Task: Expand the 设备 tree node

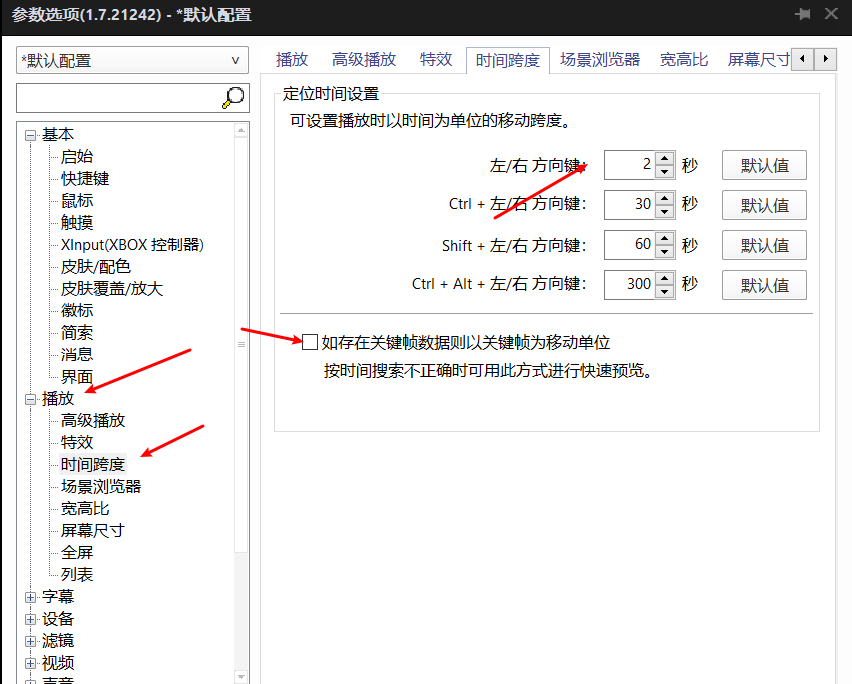Action: coord(30,619)
